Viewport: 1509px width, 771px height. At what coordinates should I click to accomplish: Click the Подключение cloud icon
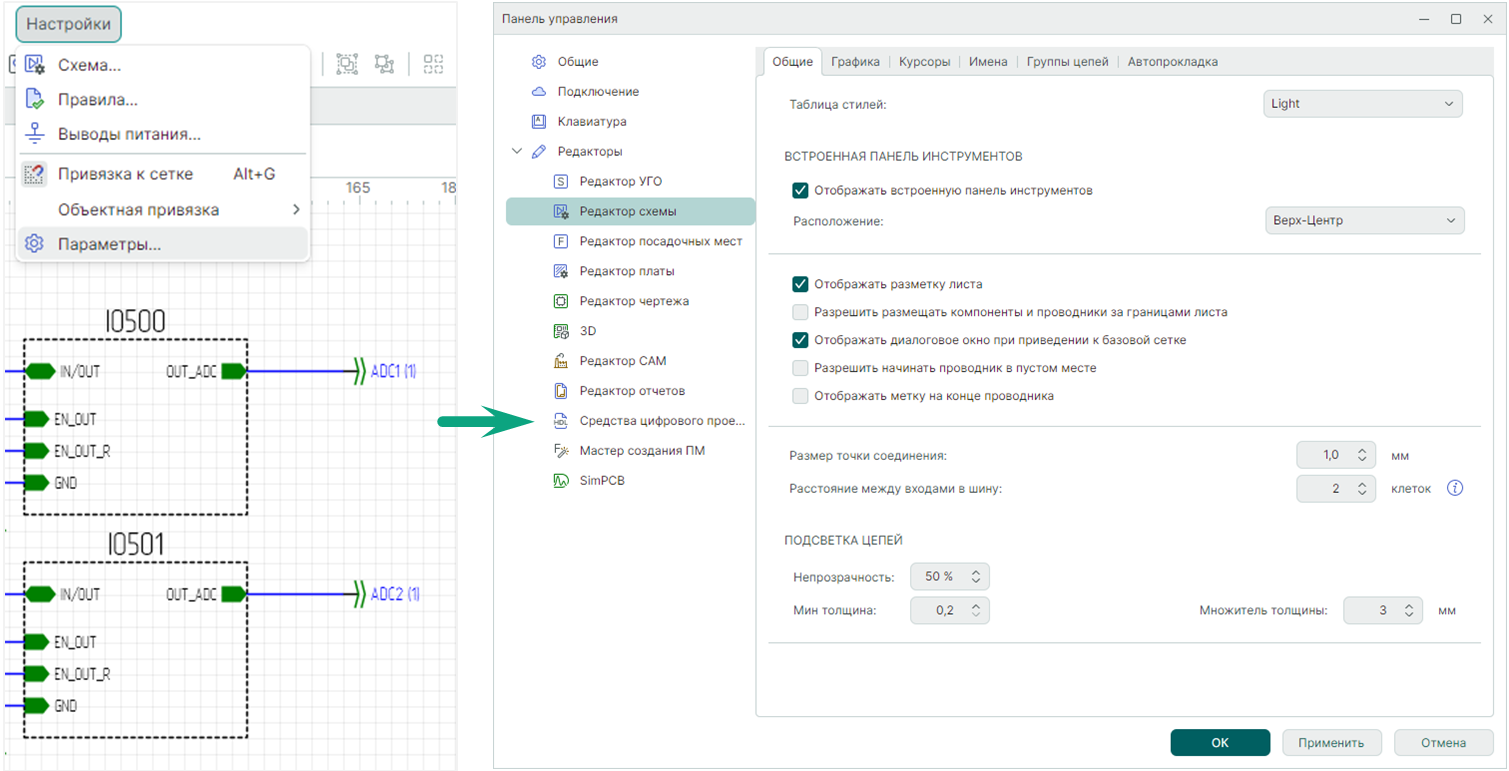click(x=539, y=91)
